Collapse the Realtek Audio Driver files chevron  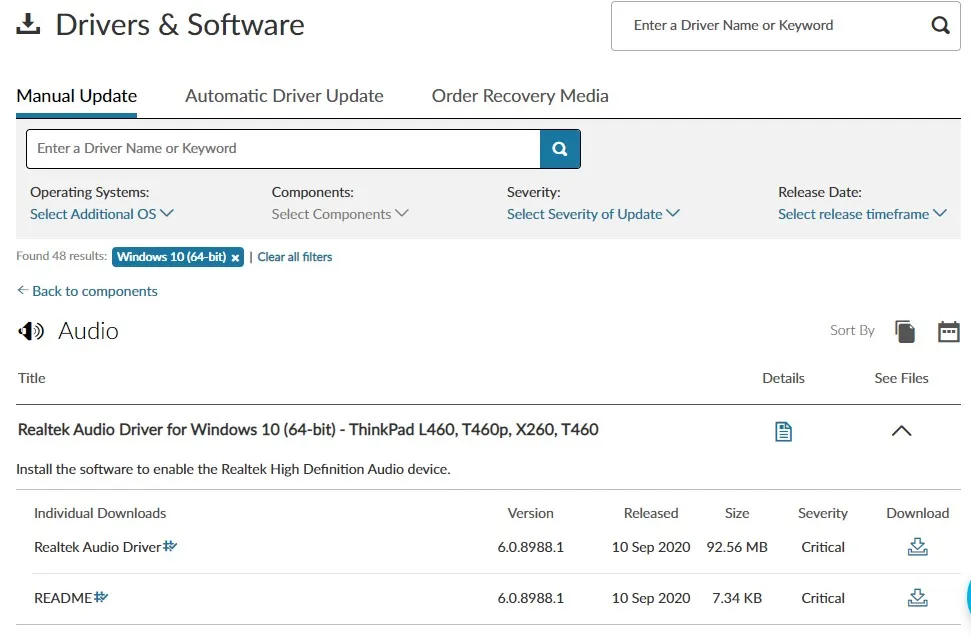(901, 431)
